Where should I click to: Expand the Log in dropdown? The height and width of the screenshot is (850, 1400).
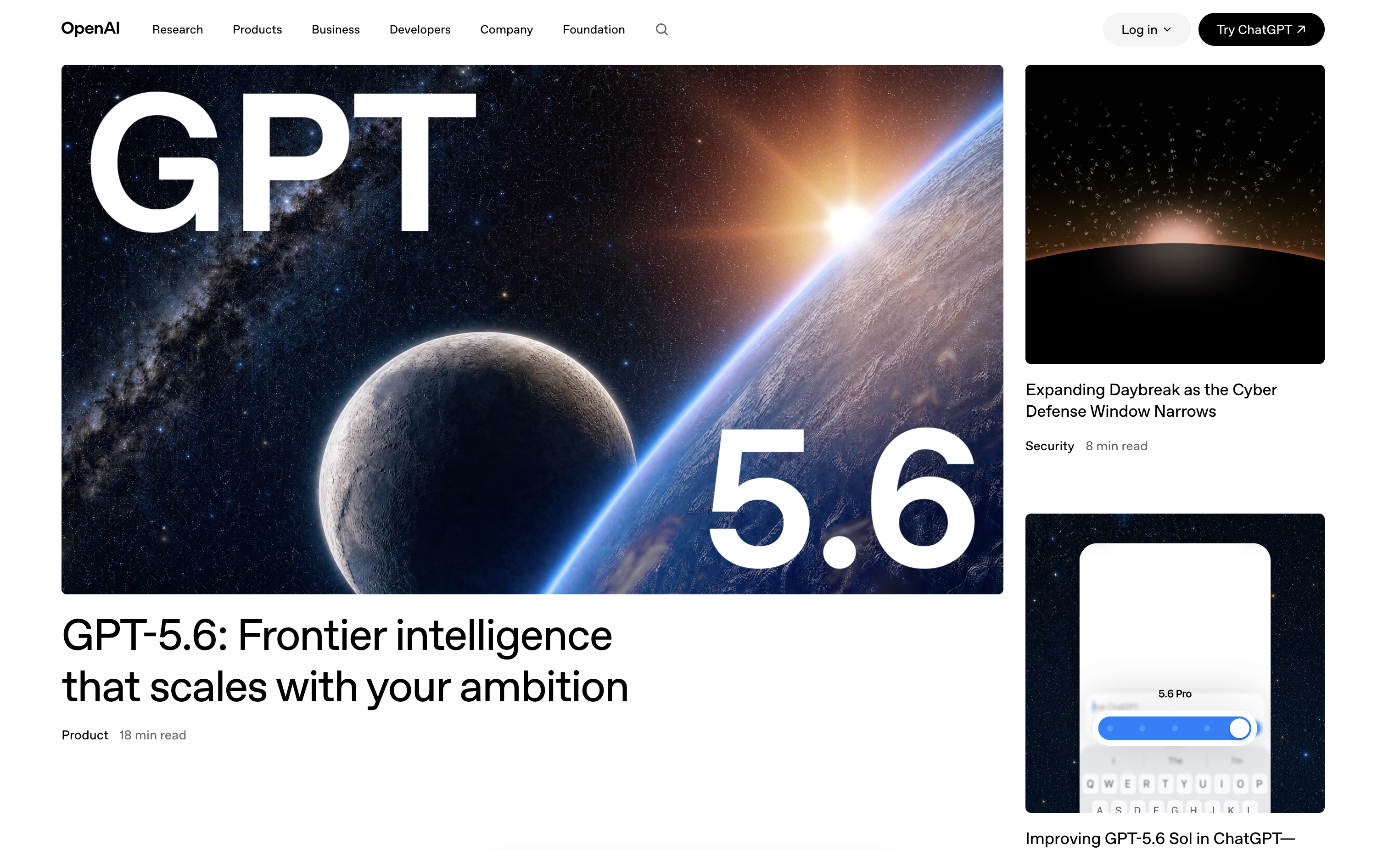pyautogui.click(x=1146, y=29)
